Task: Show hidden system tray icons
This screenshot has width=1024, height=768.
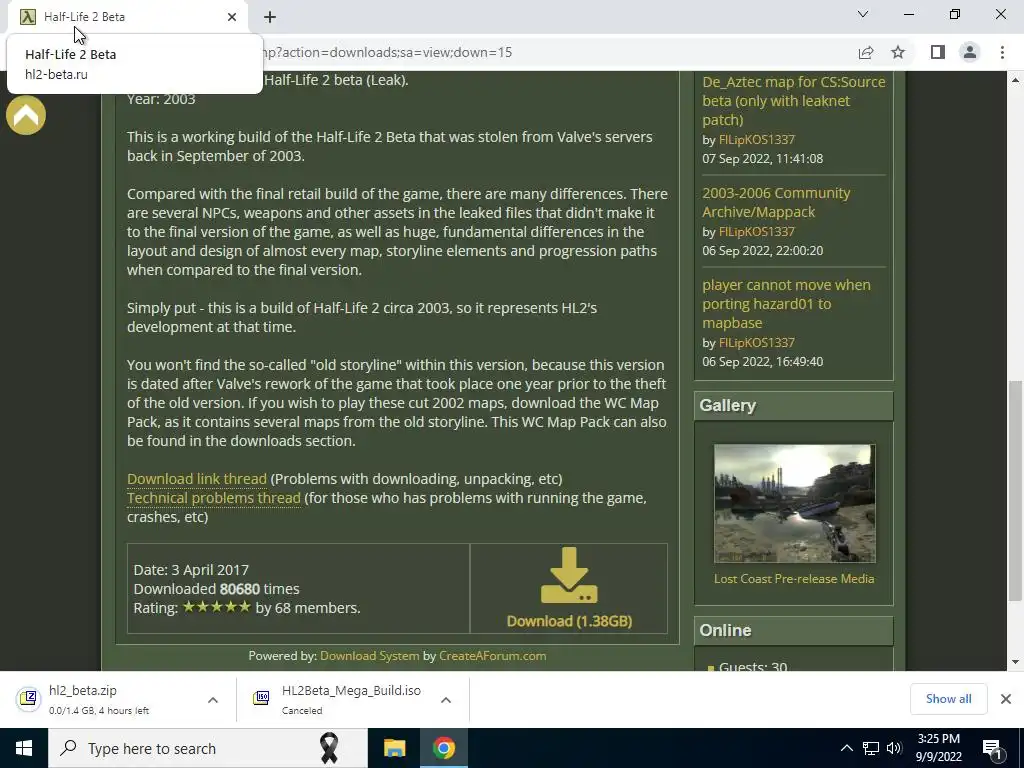Action: (x=846, y=748)
